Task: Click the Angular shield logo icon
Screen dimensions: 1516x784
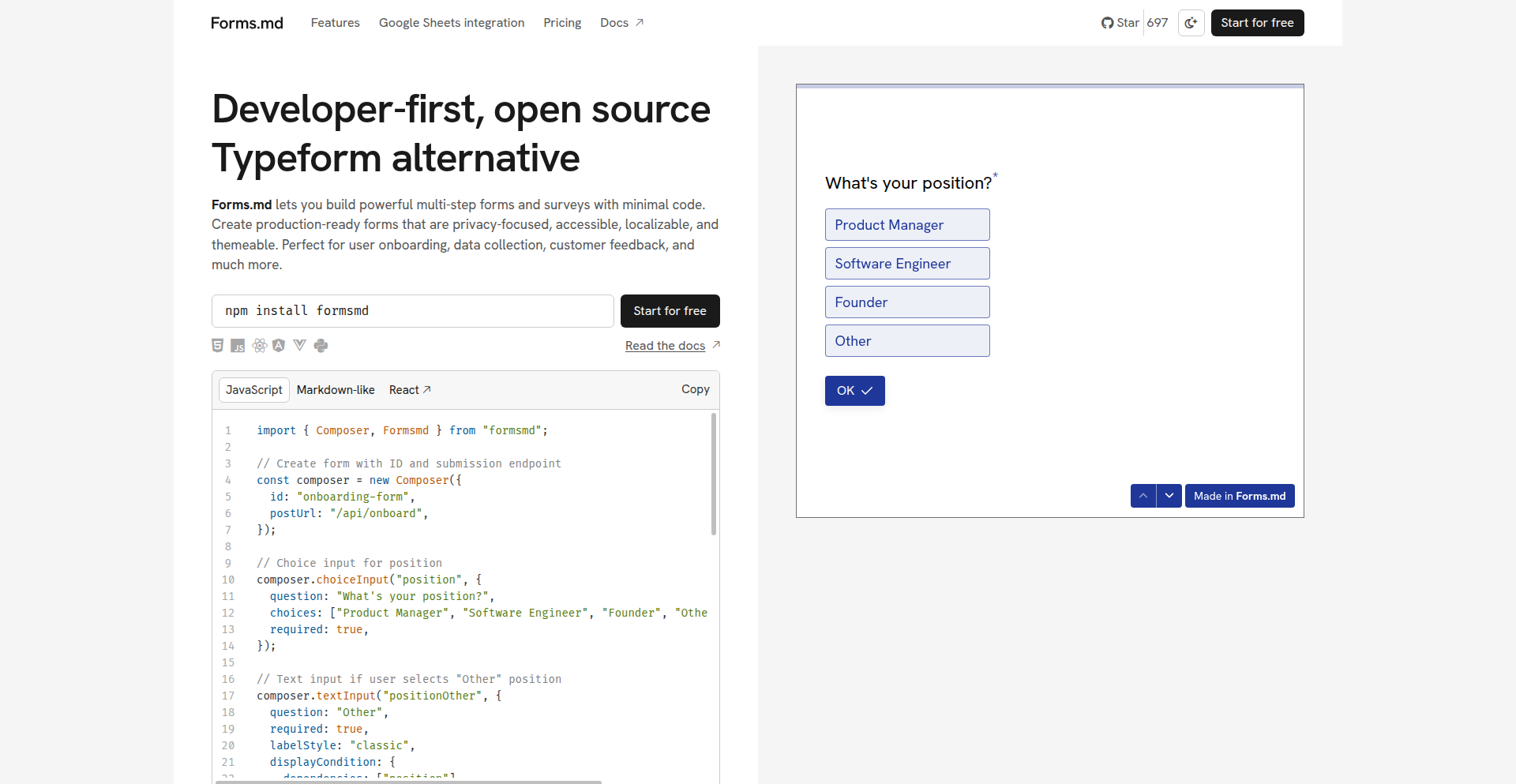Action: pos(279,346)
